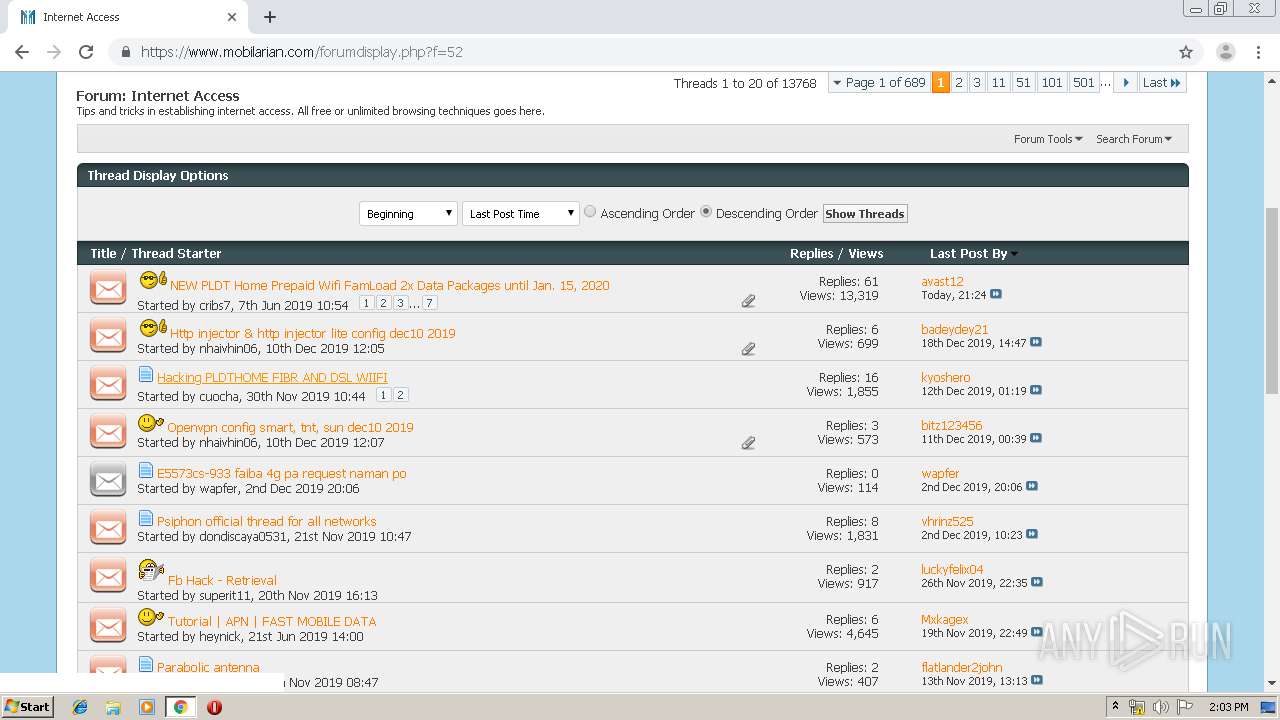Go to last post by badeydey21
Viewport: 1280px width, 720px height.
1036,343
